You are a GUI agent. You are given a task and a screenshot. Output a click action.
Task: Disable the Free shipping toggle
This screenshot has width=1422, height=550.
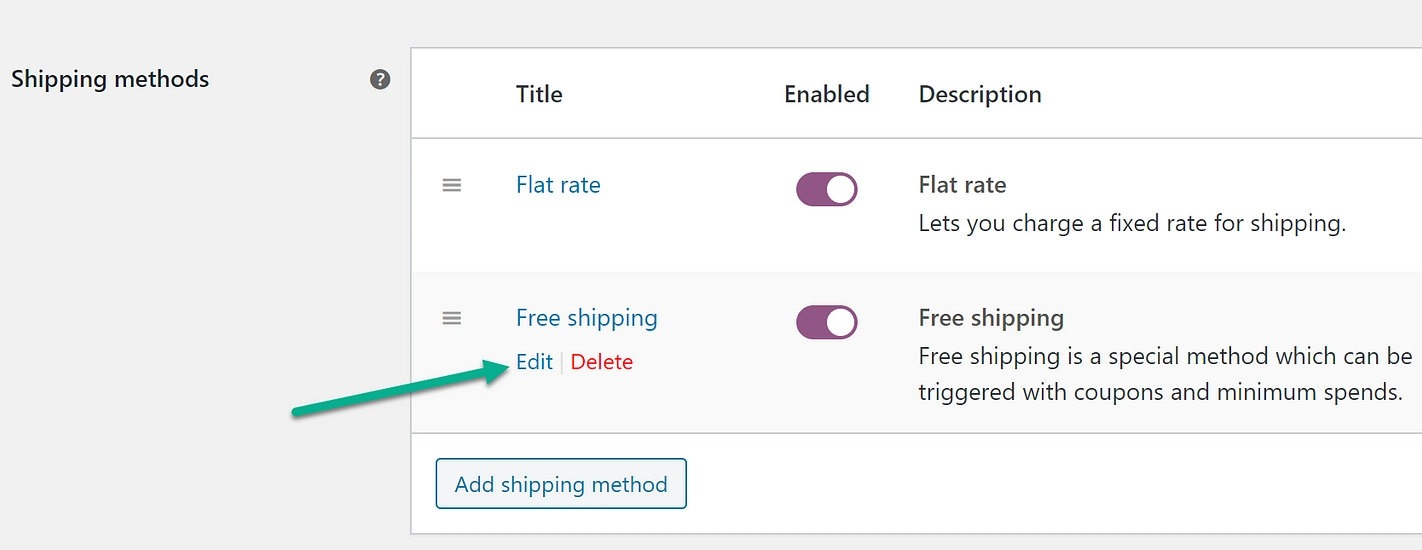click(827, 322)
